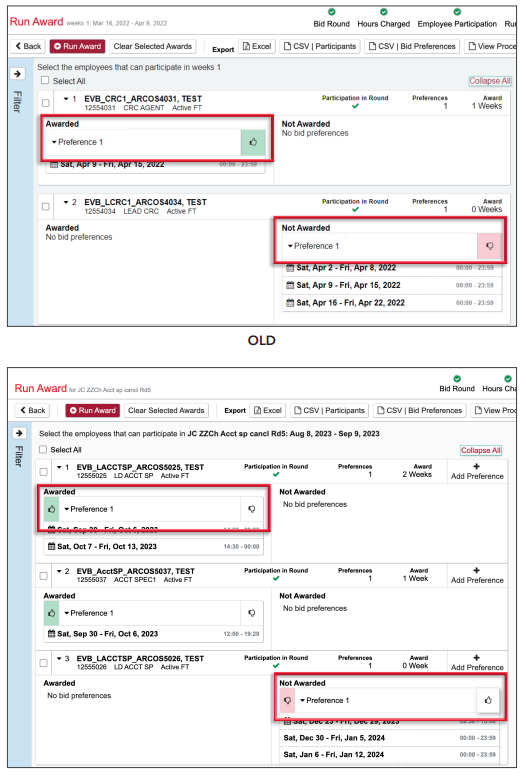The image size is (527, 776).
Task: Click Collapse All link in lower screen
Action: coord(480,450)
